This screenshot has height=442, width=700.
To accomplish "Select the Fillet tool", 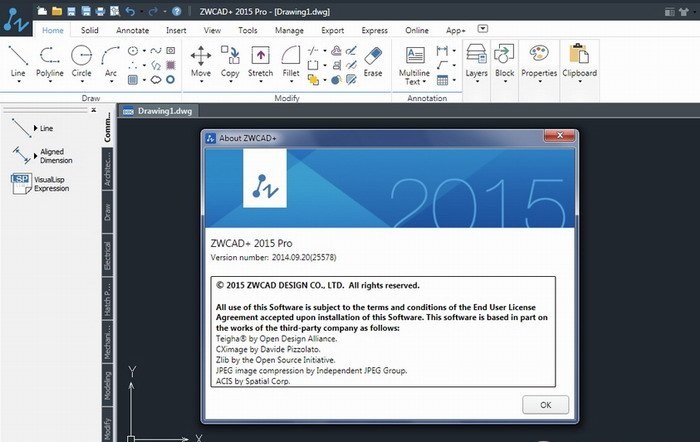I will [290, 59].
